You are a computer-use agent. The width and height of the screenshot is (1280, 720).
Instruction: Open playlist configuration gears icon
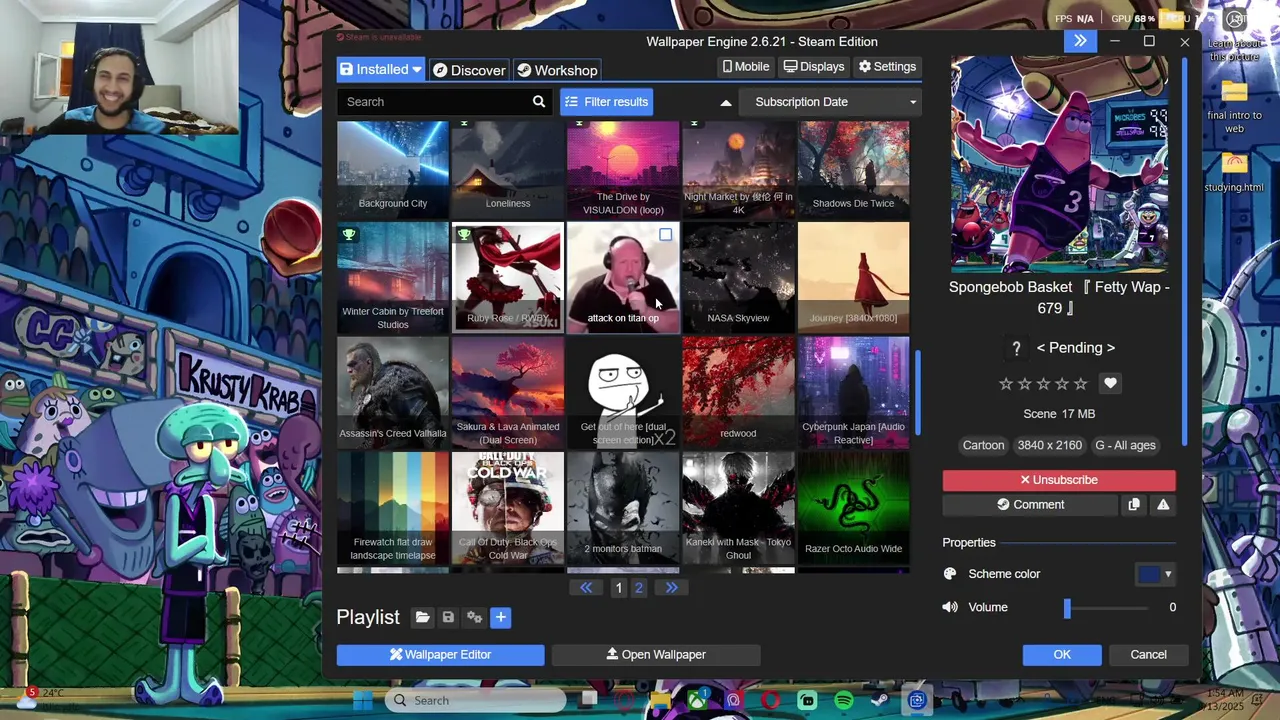point(474,618)
